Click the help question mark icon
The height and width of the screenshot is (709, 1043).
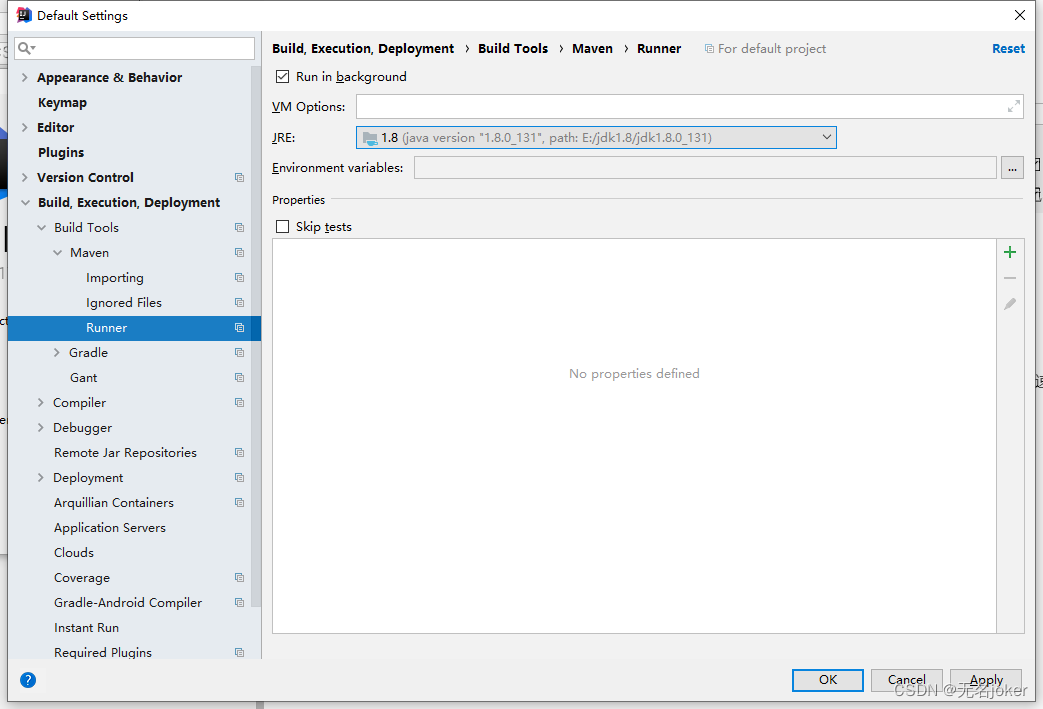[x=28, y=680]
